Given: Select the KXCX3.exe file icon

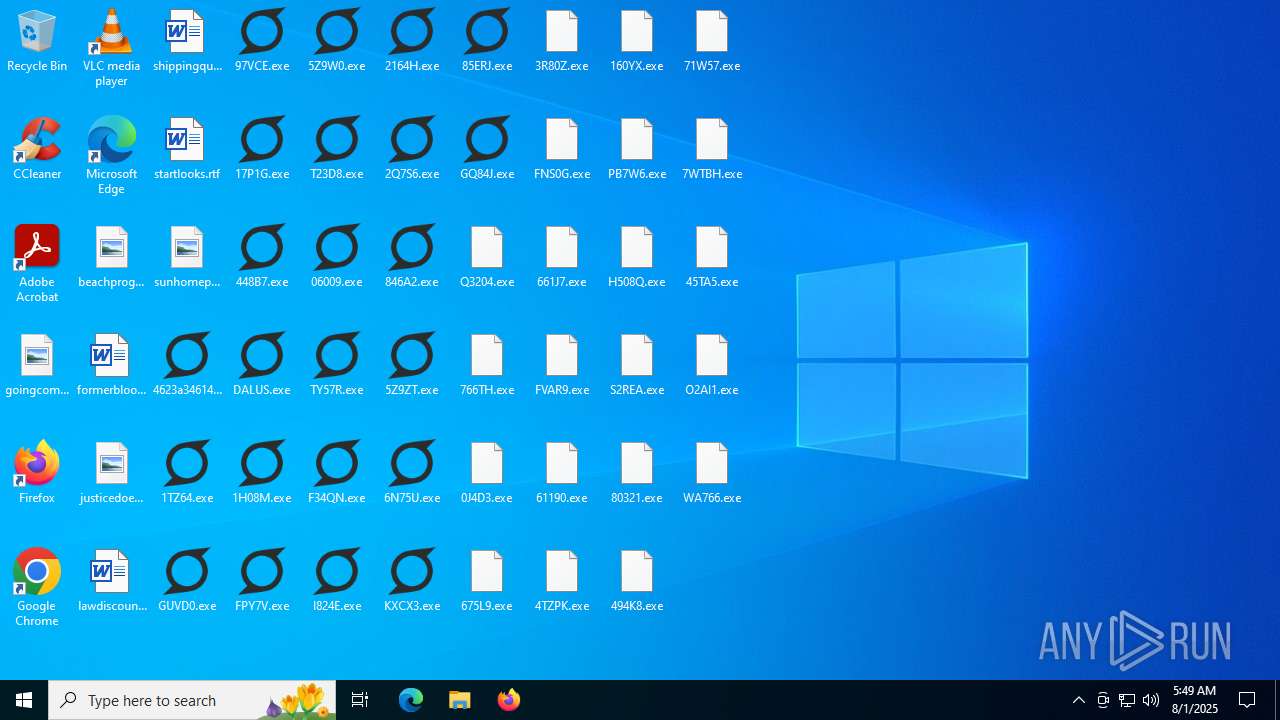Looking at the screenshot, I should 412,582.
